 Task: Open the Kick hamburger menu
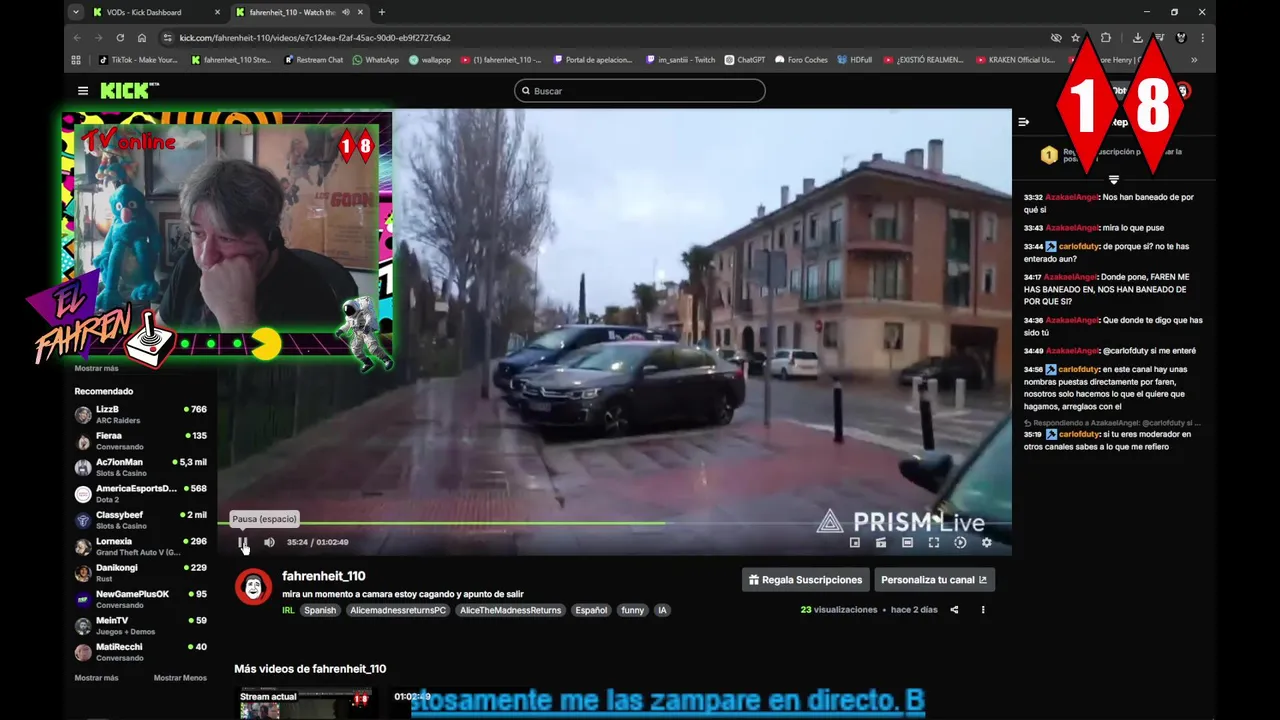pyautogui.click(x=83, y=91)
